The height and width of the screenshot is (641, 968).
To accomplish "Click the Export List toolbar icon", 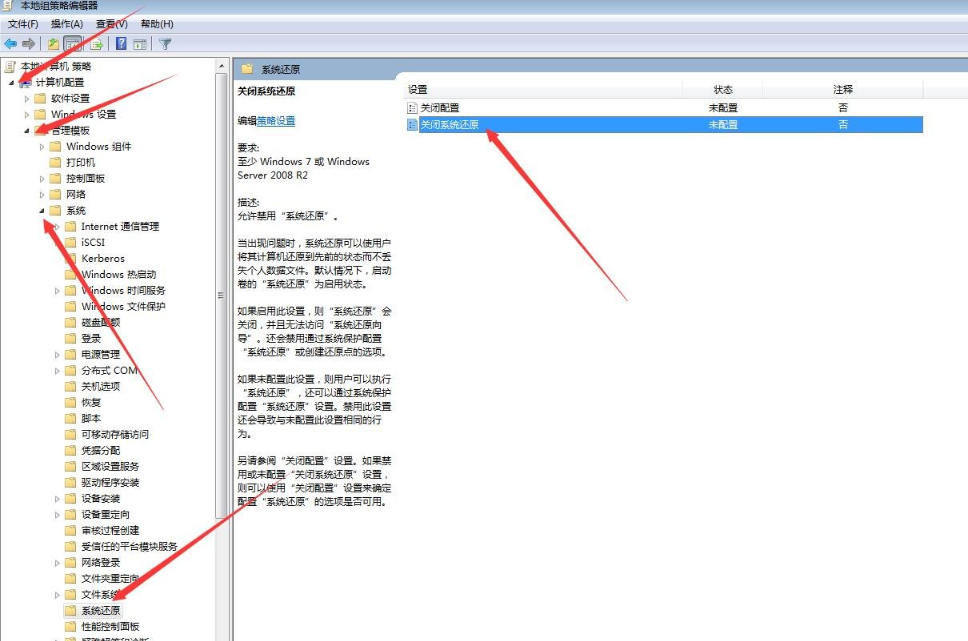I will (96, 44).
